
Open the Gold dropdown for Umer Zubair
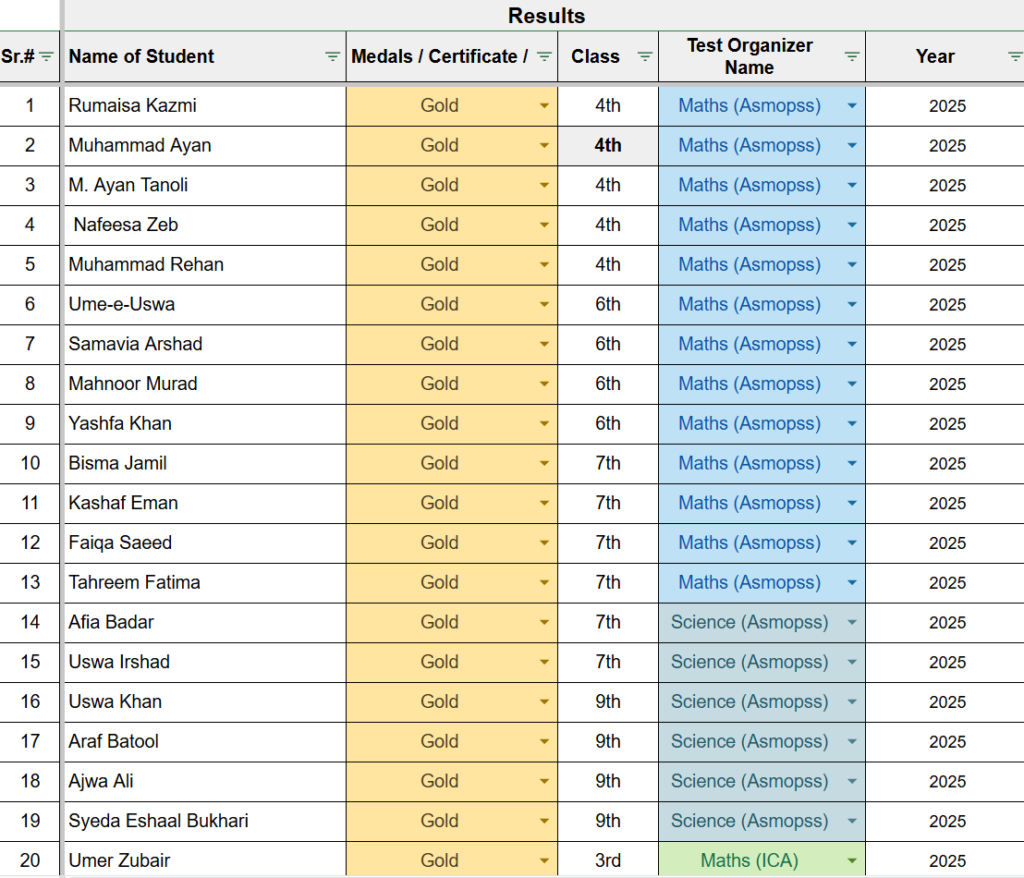(x=545, y=860)
